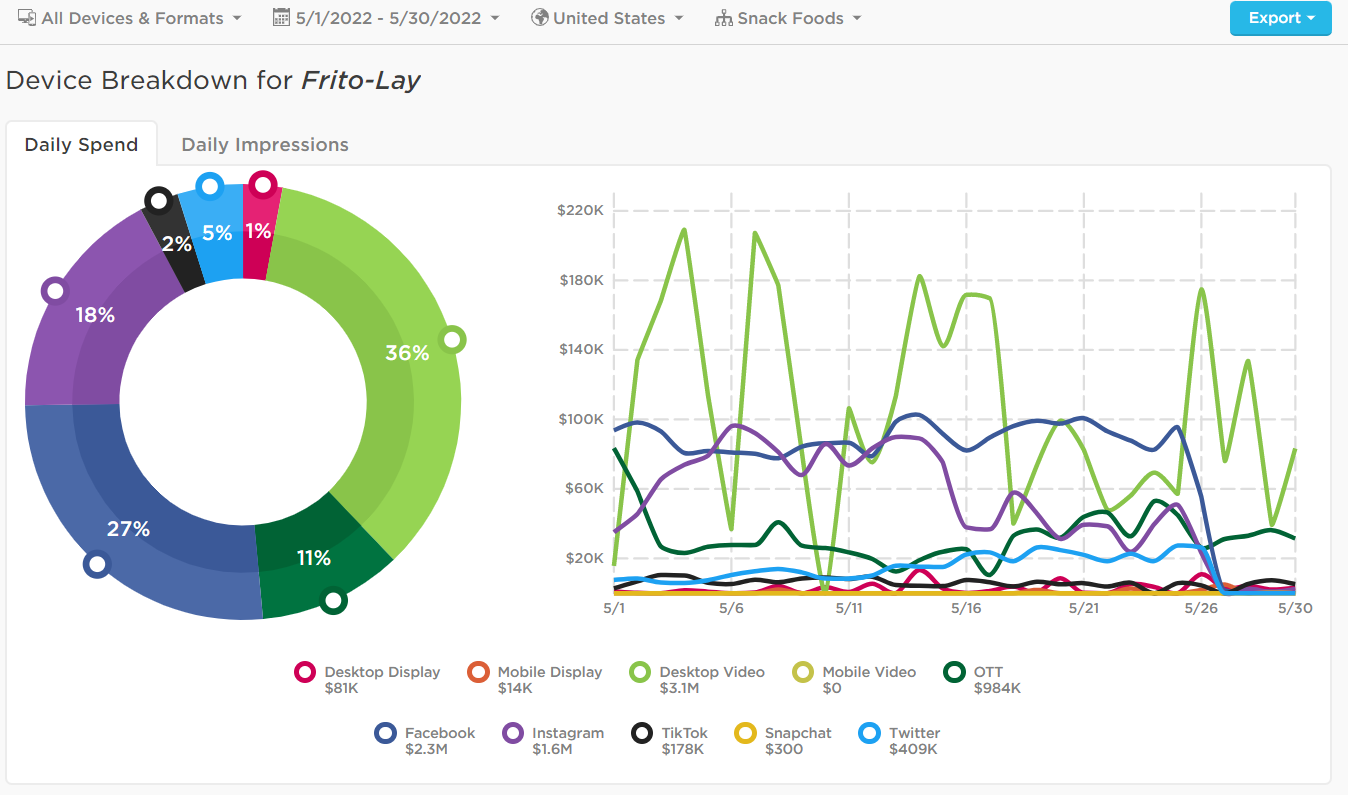1348x795 pixels.
Task: Click the 5% light blue donut segment
Action: click(217, 233)
